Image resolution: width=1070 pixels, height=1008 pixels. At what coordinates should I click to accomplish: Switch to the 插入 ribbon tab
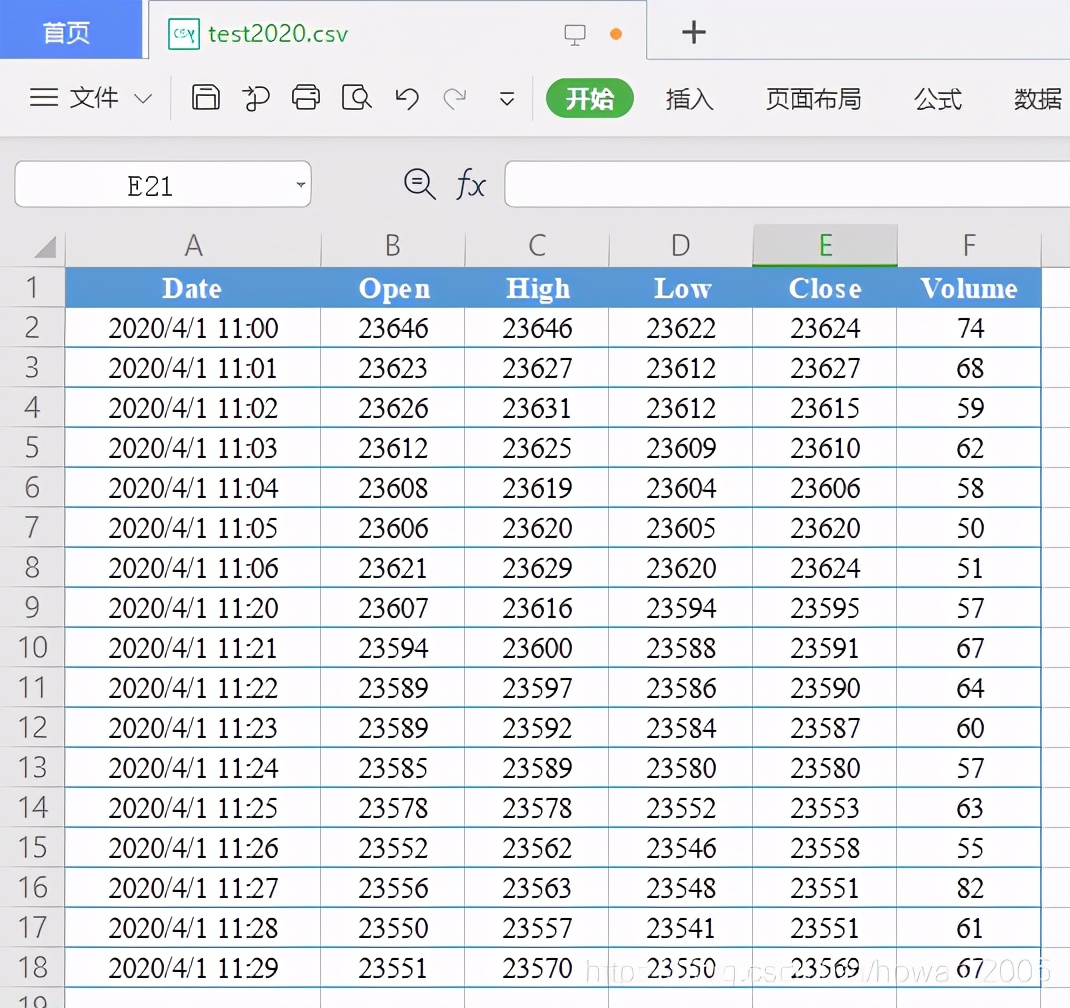pyautogui.click(x=690, y=99)
